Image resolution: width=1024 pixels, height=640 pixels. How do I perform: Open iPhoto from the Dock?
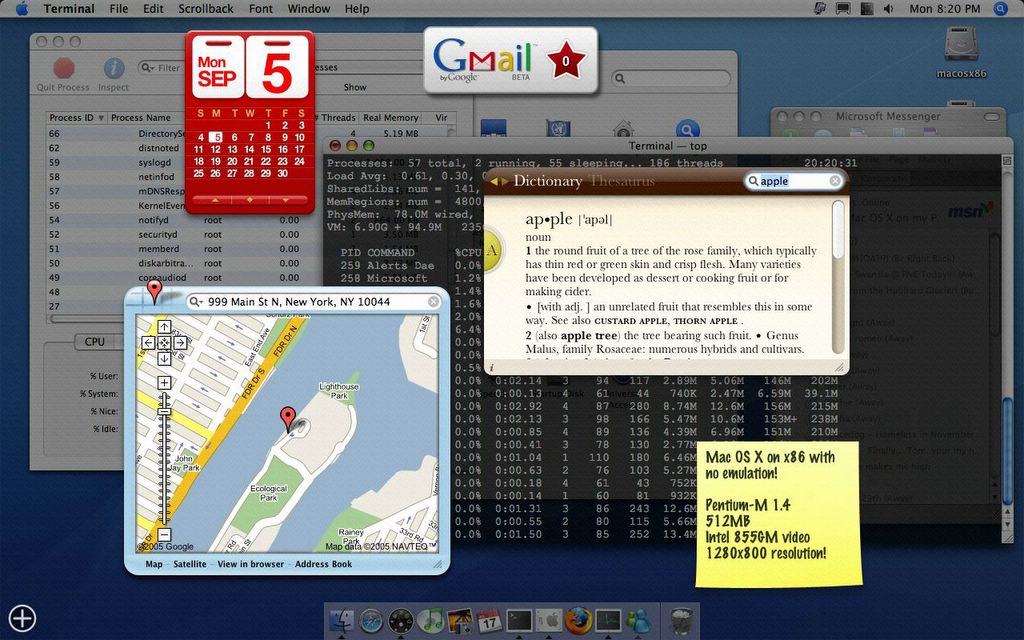coord(460,620)
